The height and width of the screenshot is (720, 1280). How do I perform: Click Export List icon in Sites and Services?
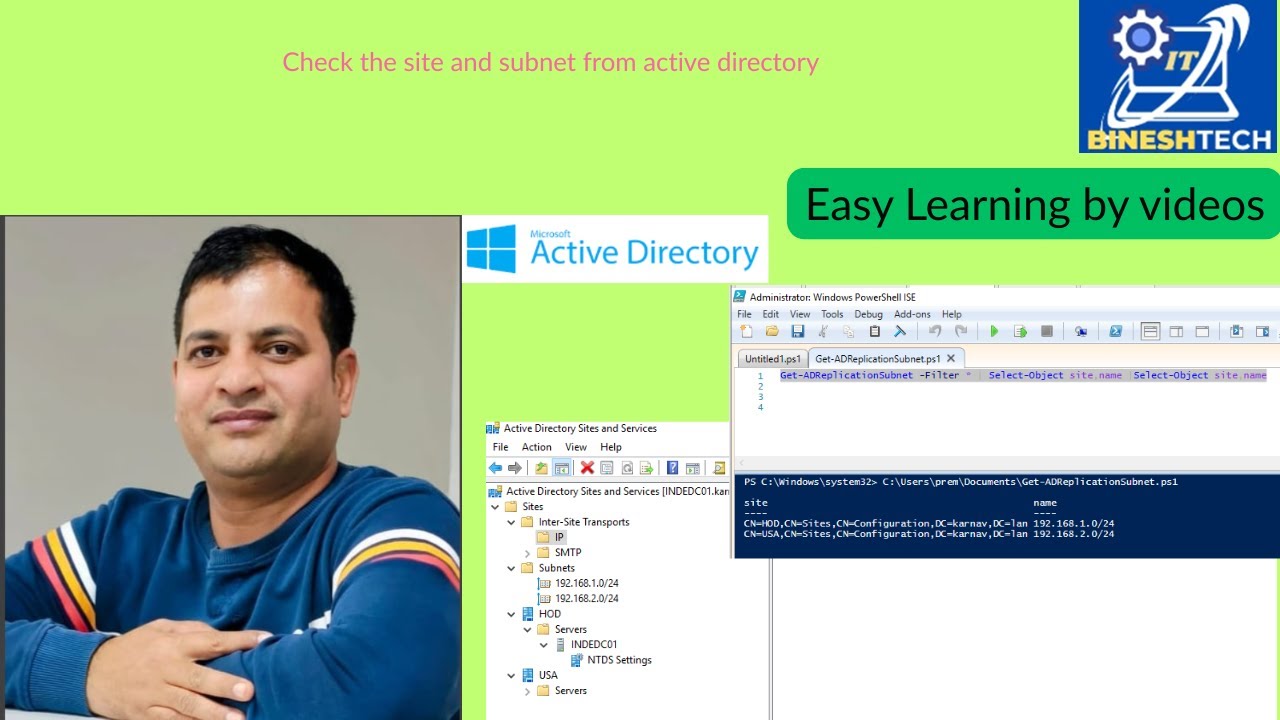coord(646,467)
